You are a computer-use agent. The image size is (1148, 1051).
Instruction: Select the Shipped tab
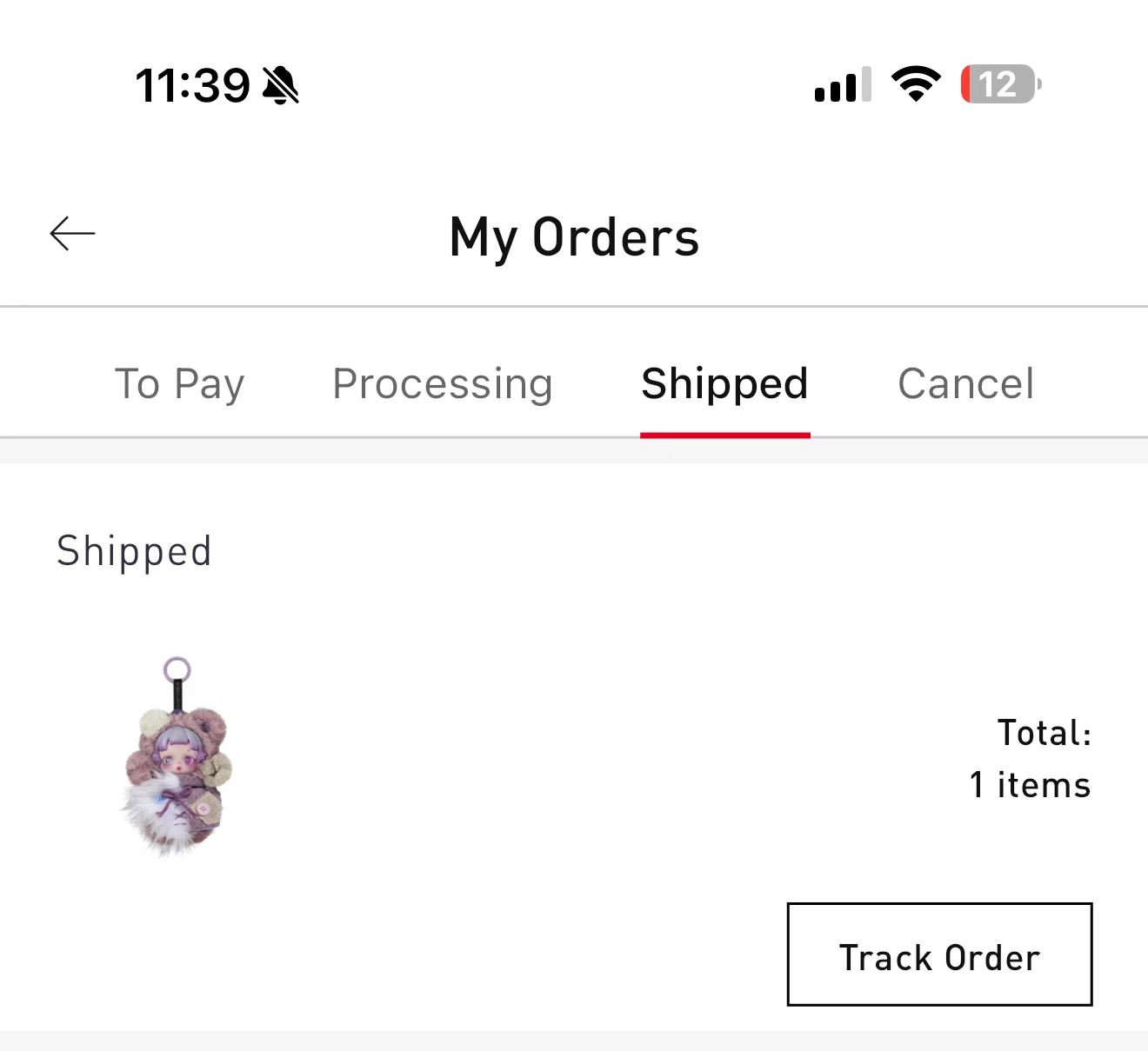pyautogui.click(x=724, y=383)
